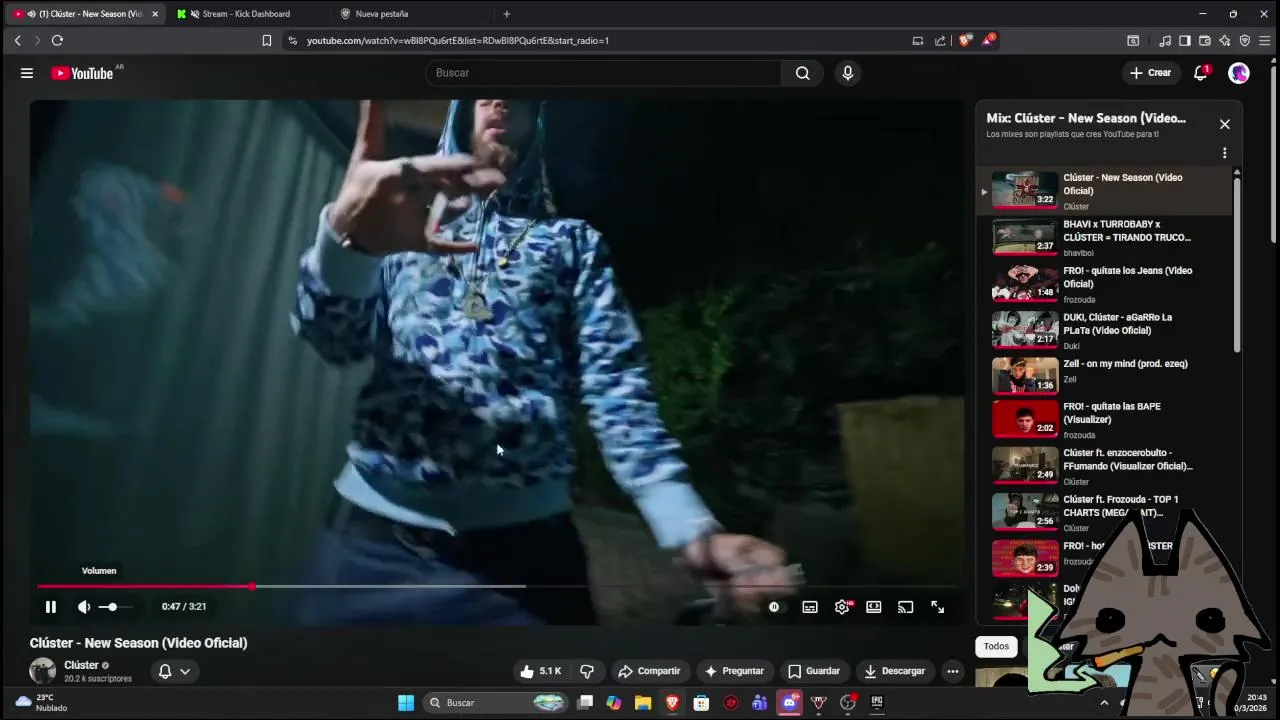Screen dimensions: 1280x720
Task: Click the Preguntar button
Action: (734, 671)
